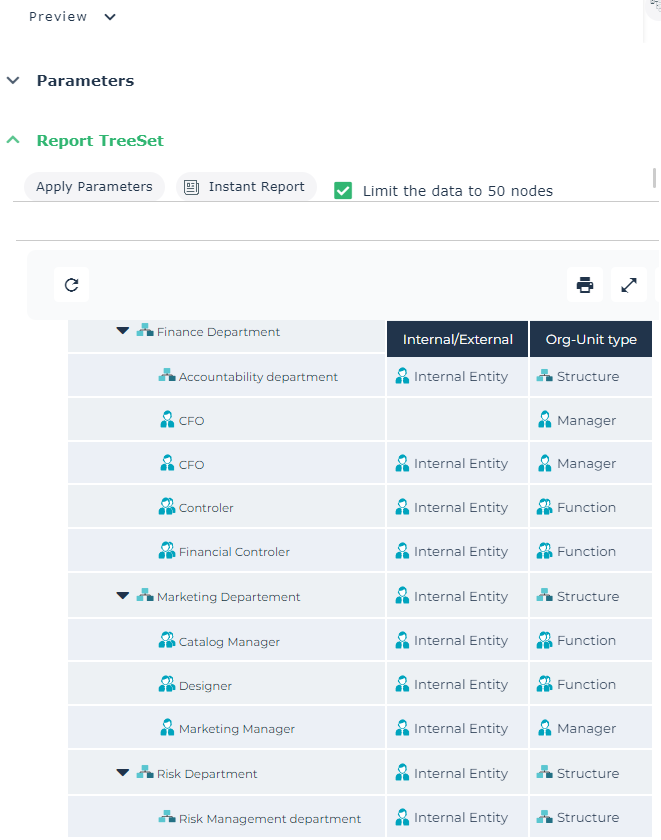Click the Org-Unit type column header
Viewport: 661px width, 840px height.
[590, 339]
